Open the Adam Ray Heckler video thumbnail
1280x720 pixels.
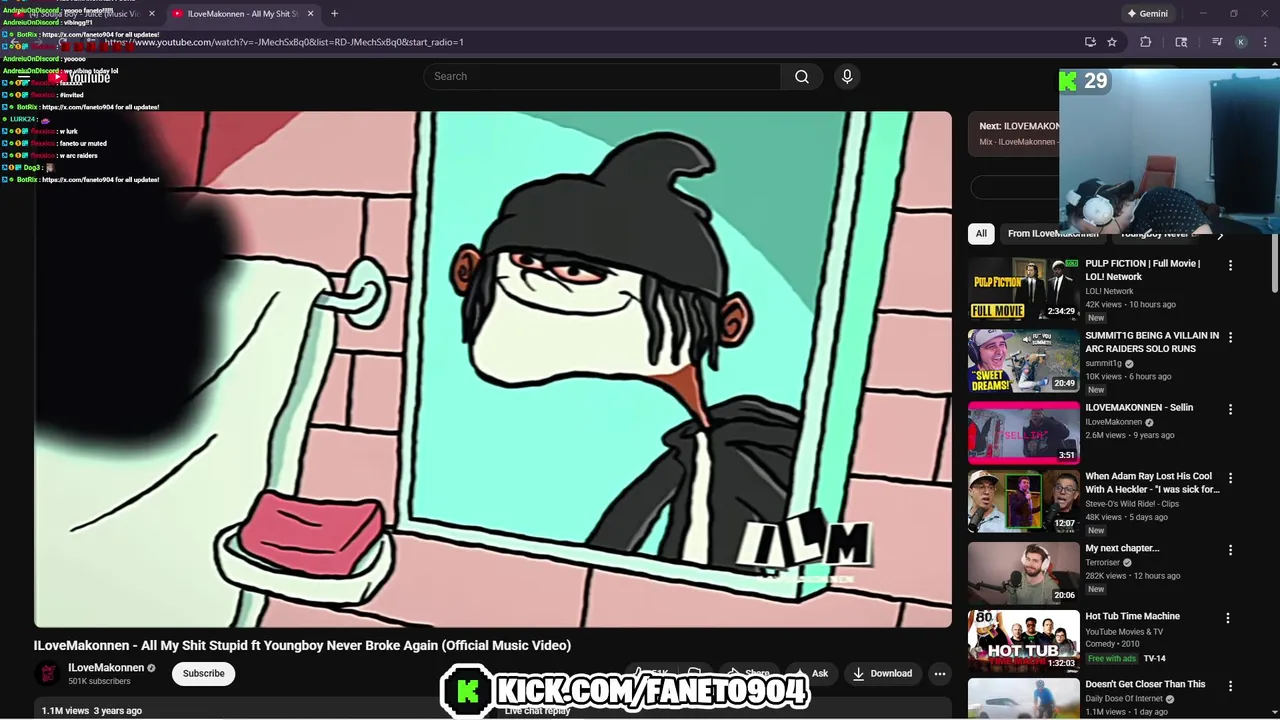tap(1023, 501)
